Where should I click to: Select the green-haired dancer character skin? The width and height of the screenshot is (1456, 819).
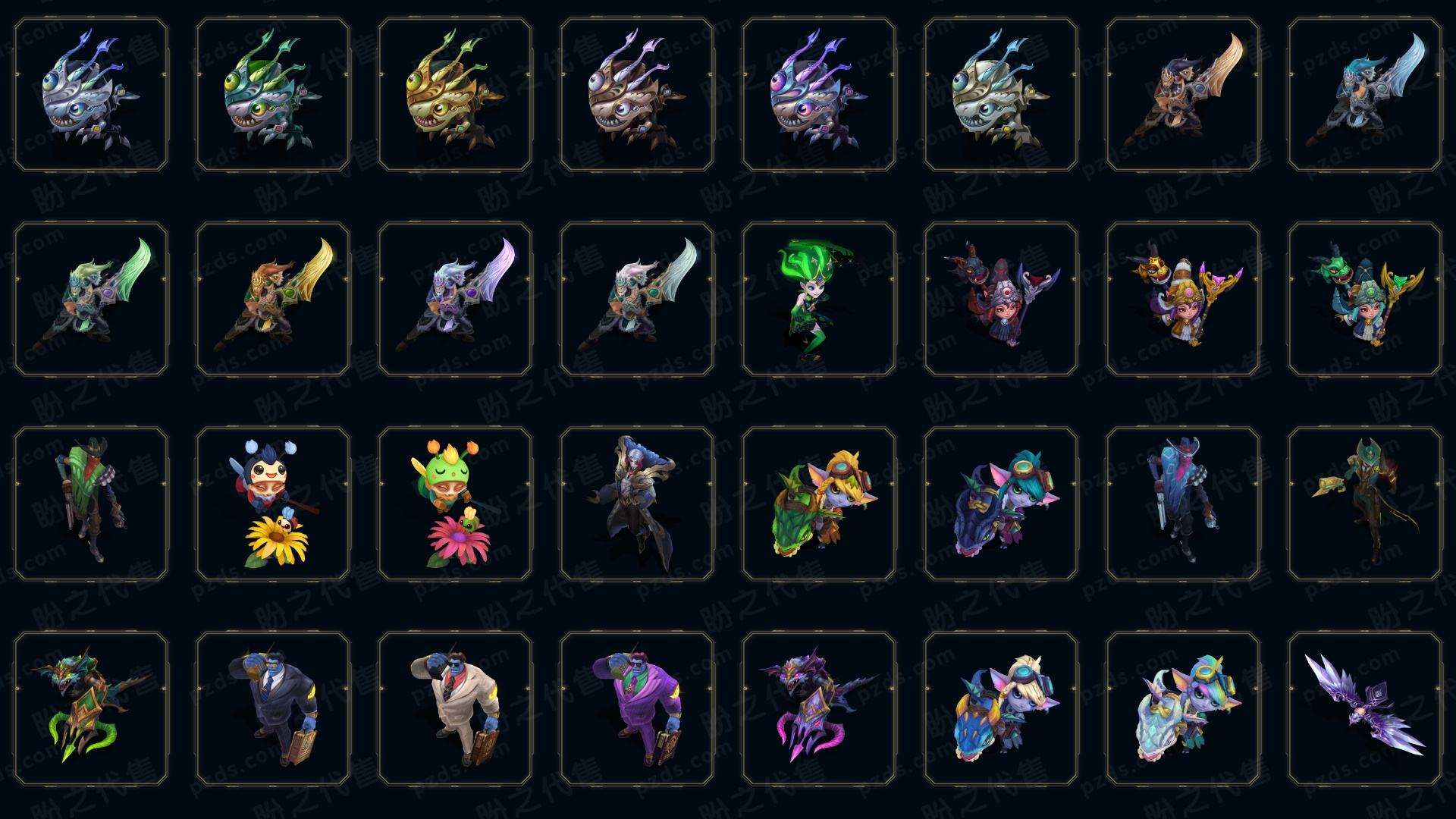tap(819, 299)
